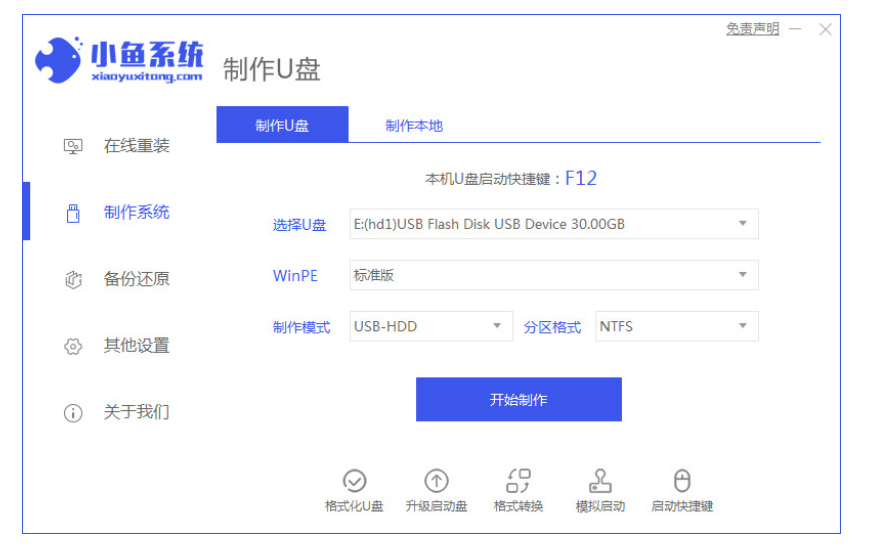Select the 备份还原 sidebar icon
Screen dimensions: 869x550
[73, 280]
